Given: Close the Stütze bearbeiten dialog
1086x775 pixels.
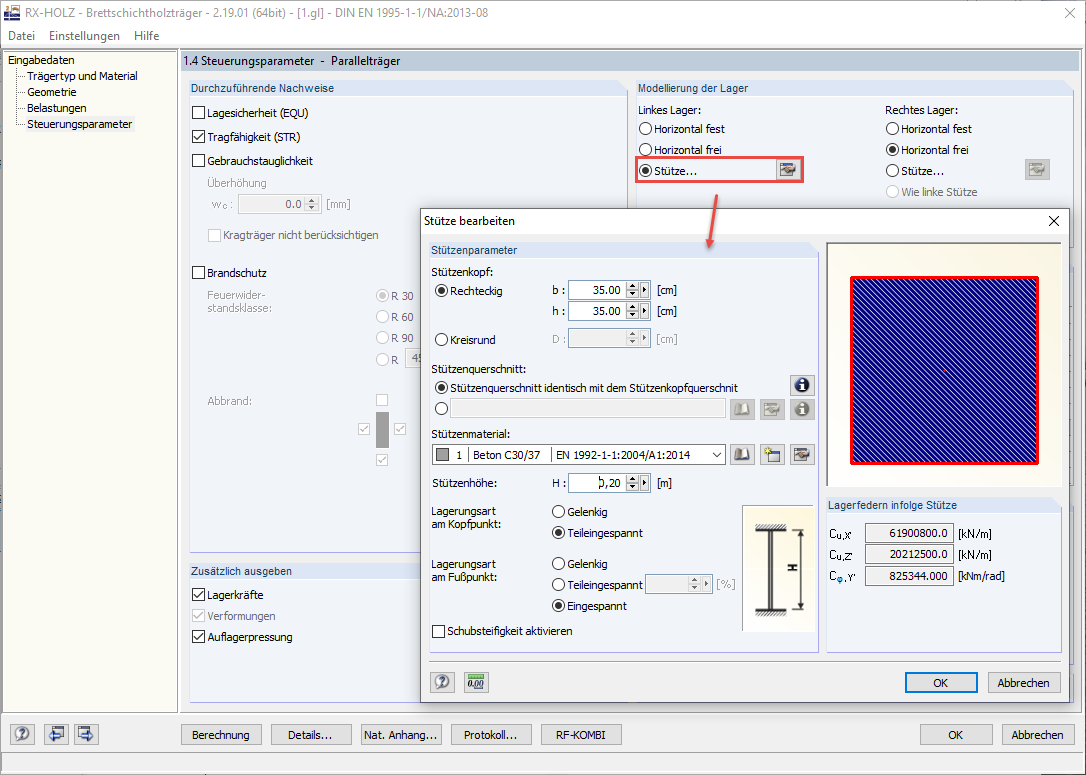Looking at the screenshot, I should pos(1053,221).
